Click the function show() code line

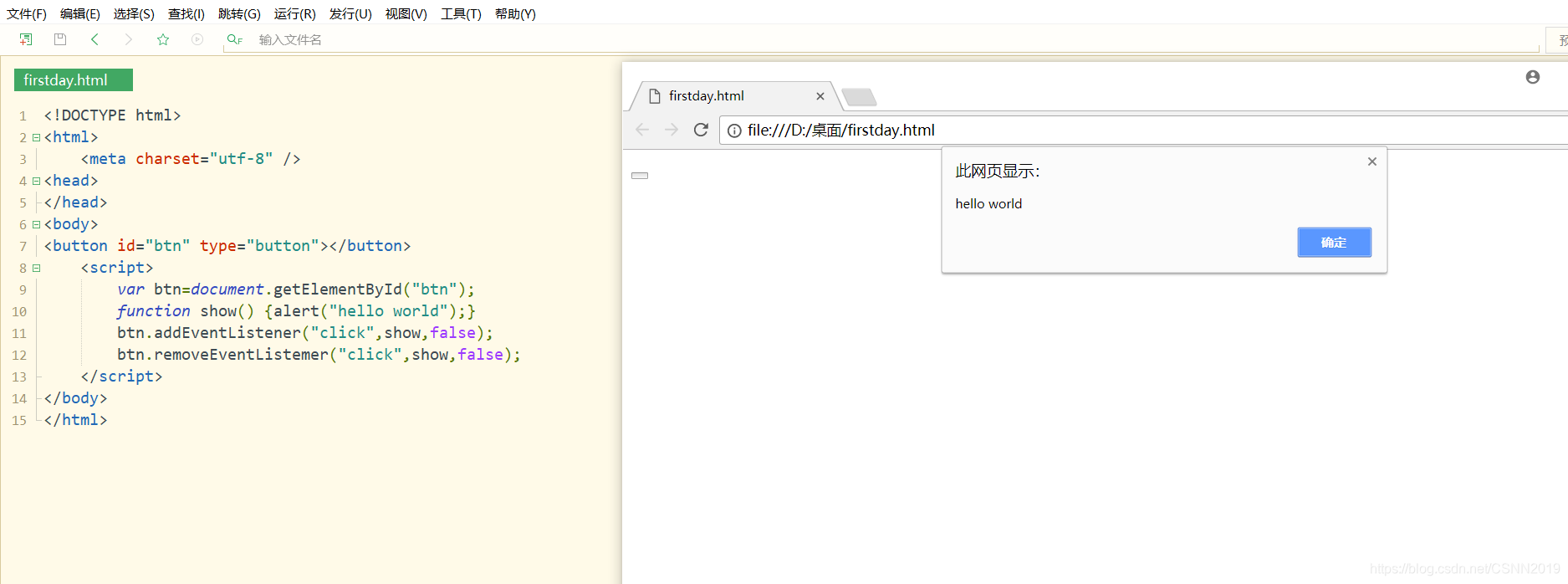coord(296,311)
